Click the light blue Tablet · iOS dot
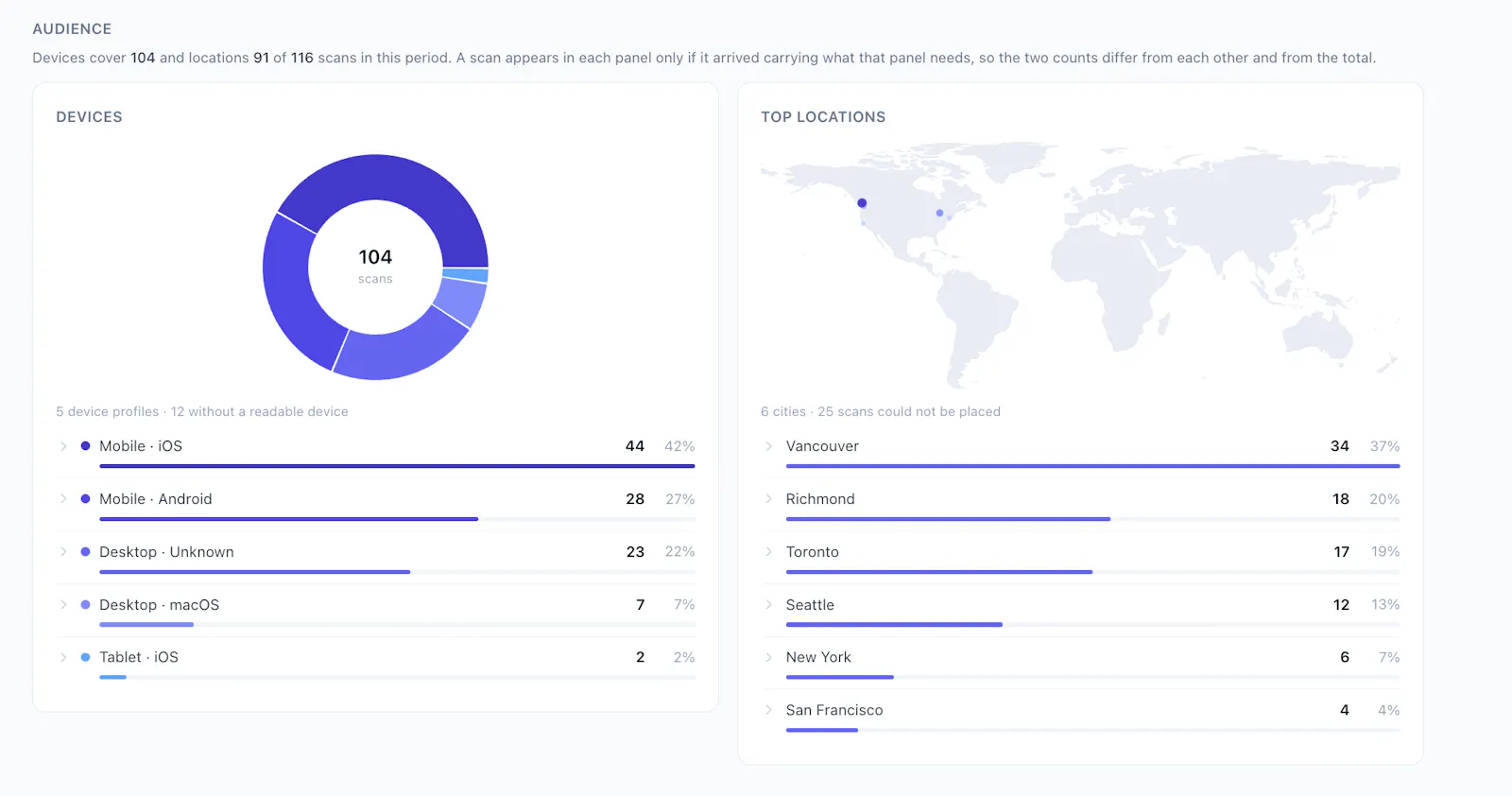The image size is (1512, 796). (x=85, y=657)
